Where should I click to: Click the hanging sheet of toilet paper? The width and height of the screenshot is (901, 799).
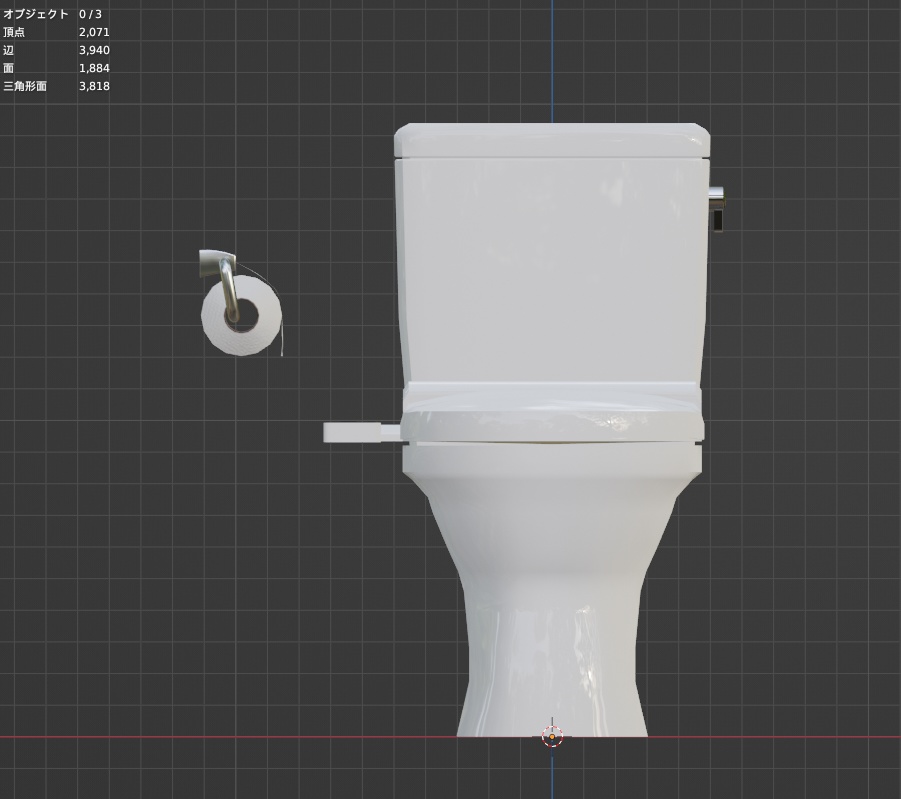[283, 340]
